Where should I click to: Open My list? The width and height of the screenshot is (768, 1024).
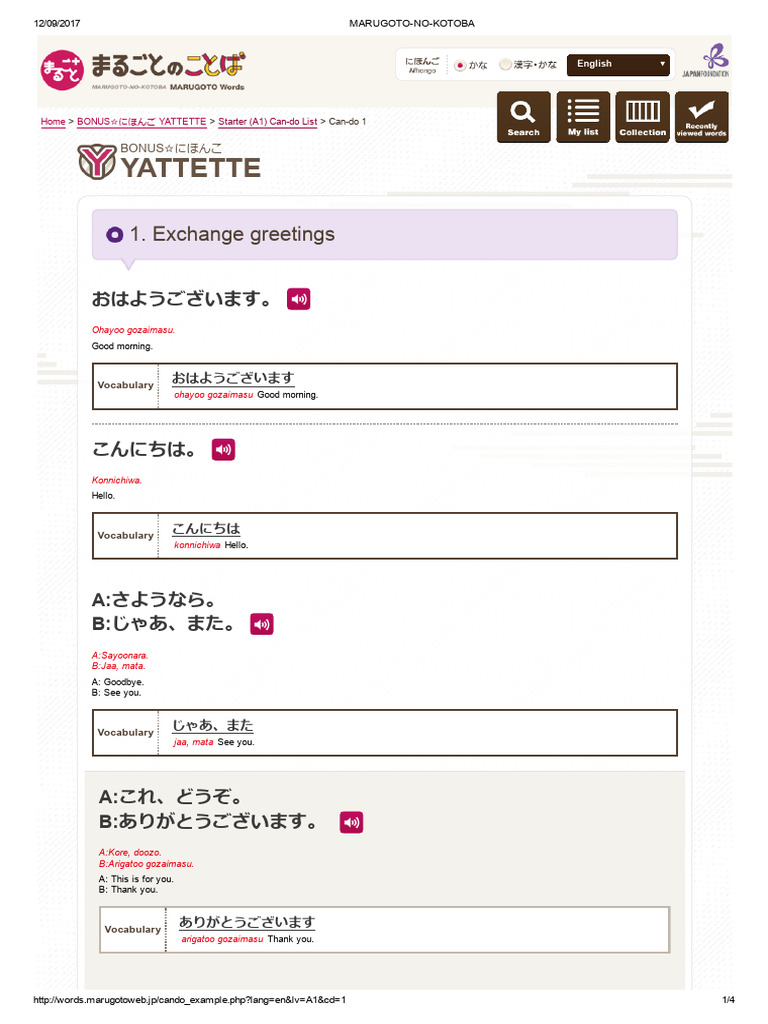tap(583, 117)
